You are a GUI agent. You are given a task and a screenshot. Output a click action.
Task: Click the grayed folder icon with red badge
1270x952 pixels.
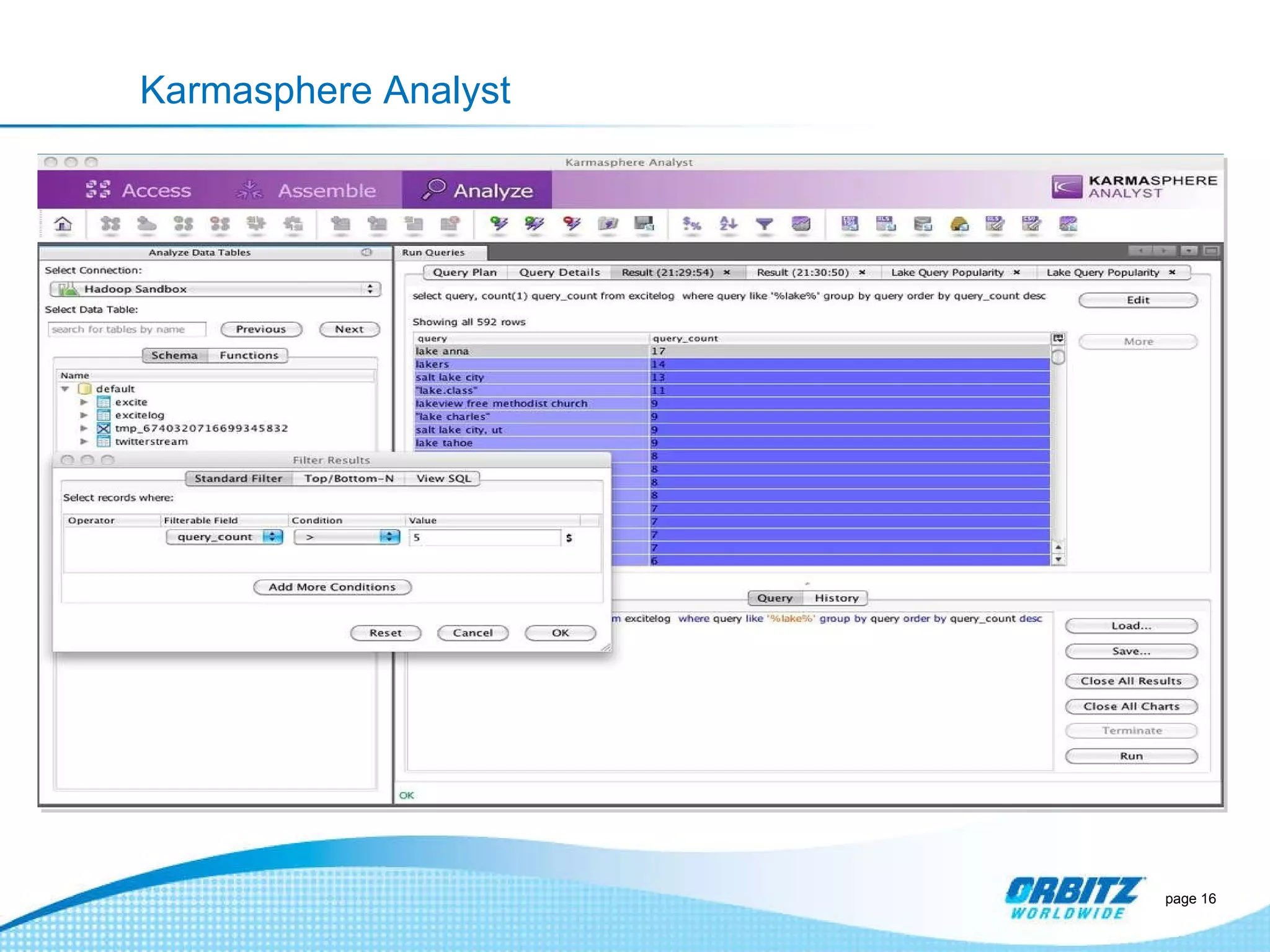(x=450, y=224)
